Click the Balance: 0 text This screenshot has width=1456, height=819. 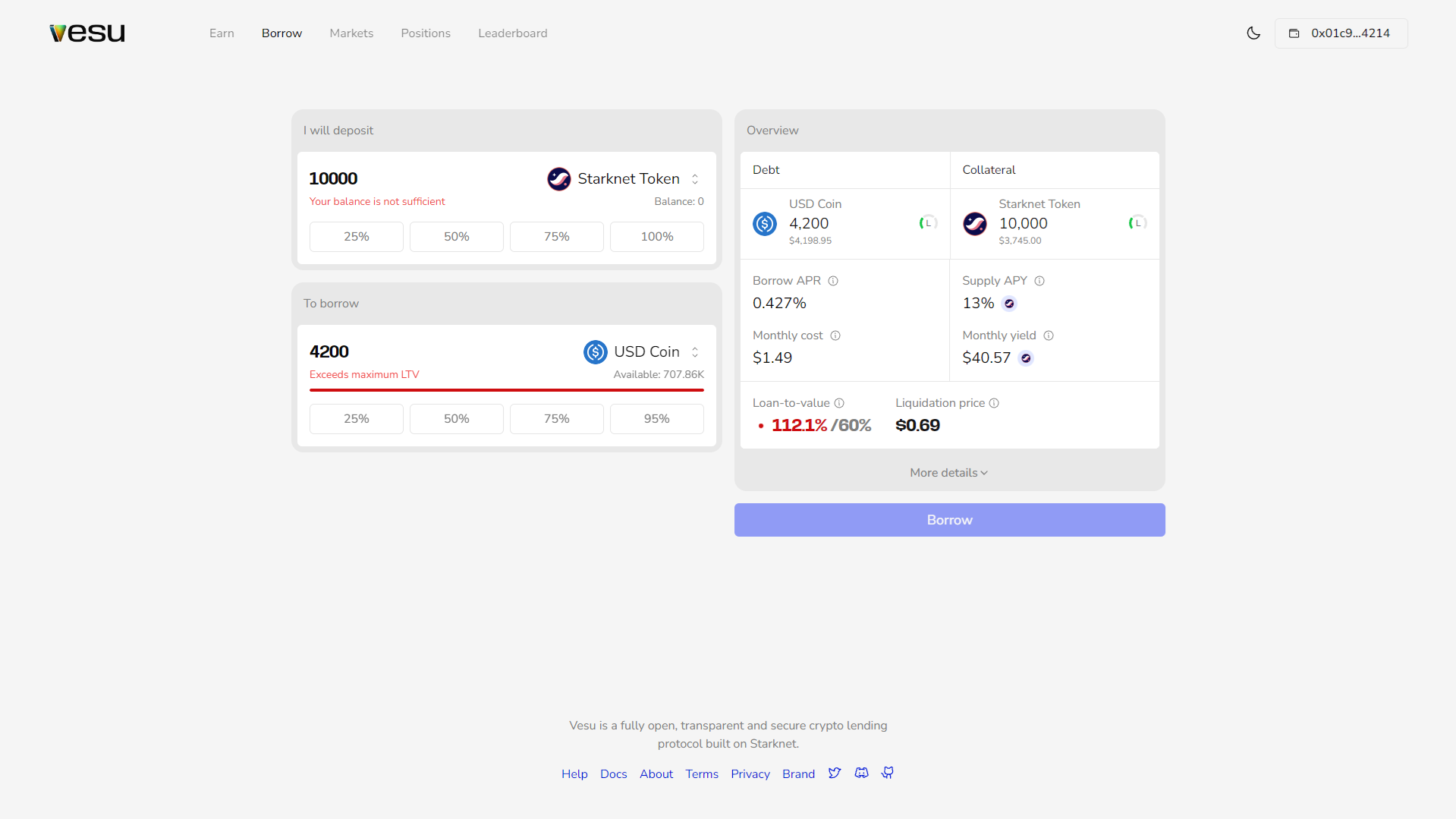679,202
